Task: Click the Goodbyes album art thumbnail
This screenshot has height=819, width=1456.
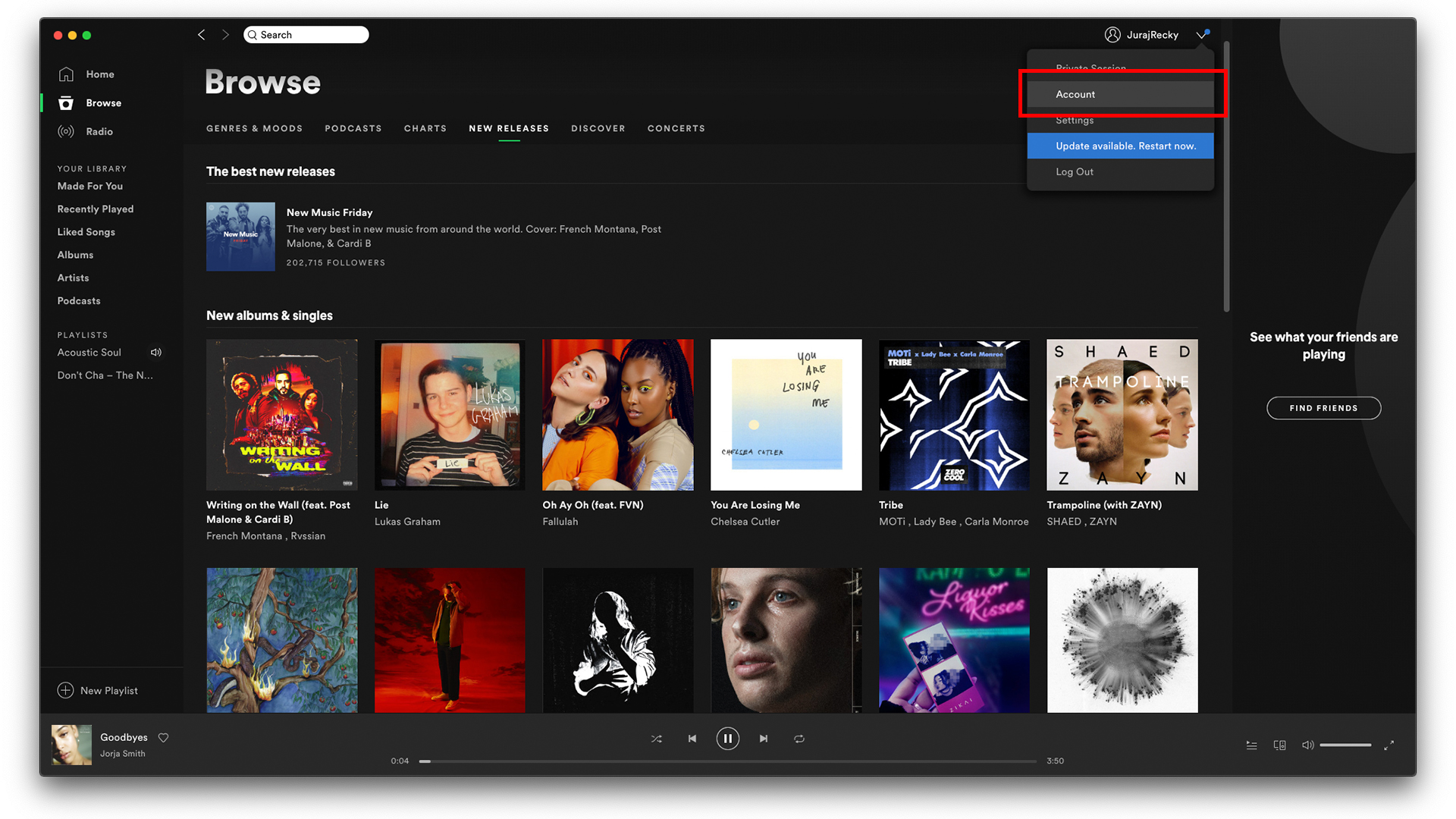Action: point(71,745)
